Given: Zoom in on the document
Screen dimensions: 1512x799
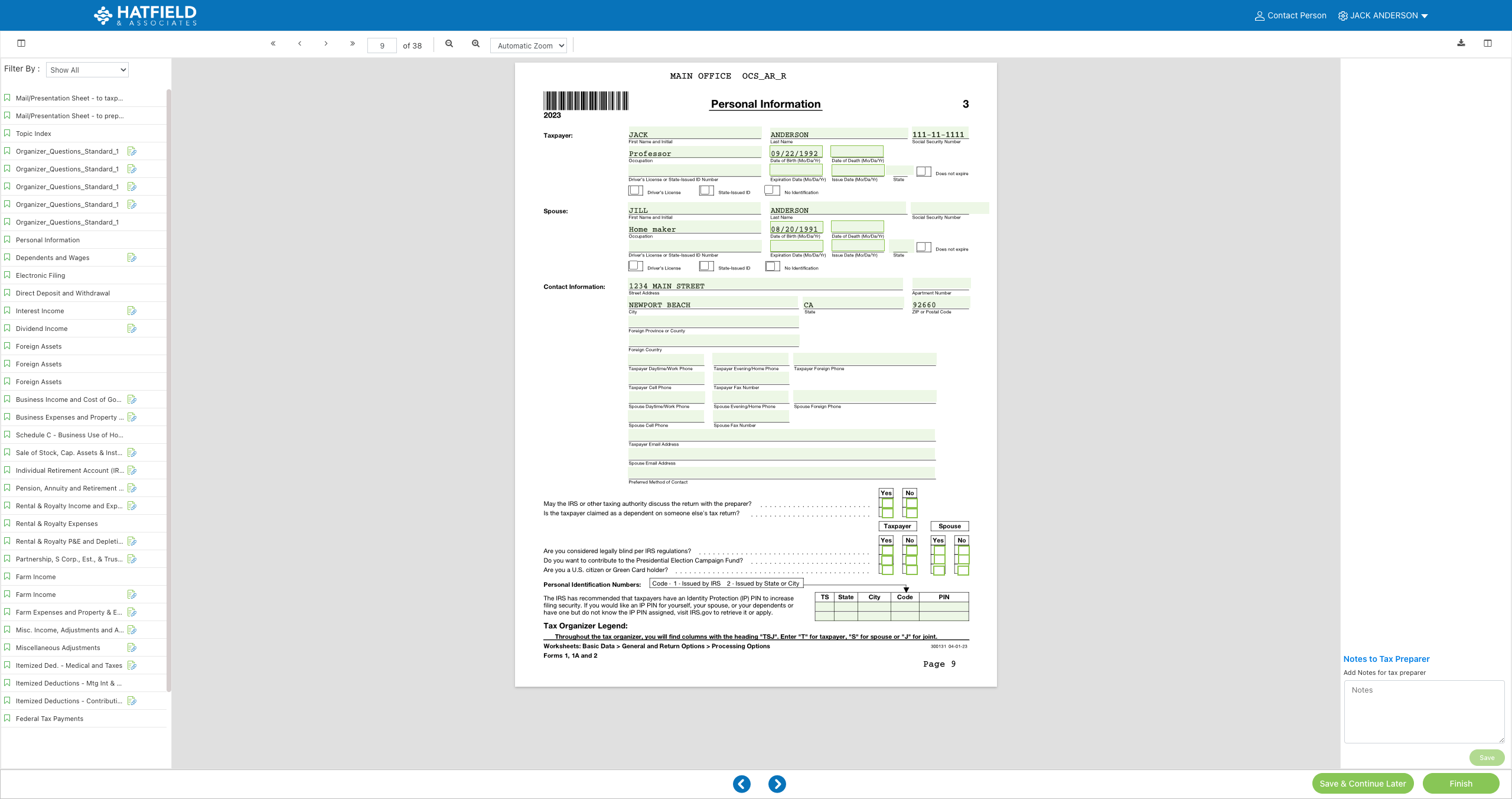Looking at the screenshot, I should 475,44.
